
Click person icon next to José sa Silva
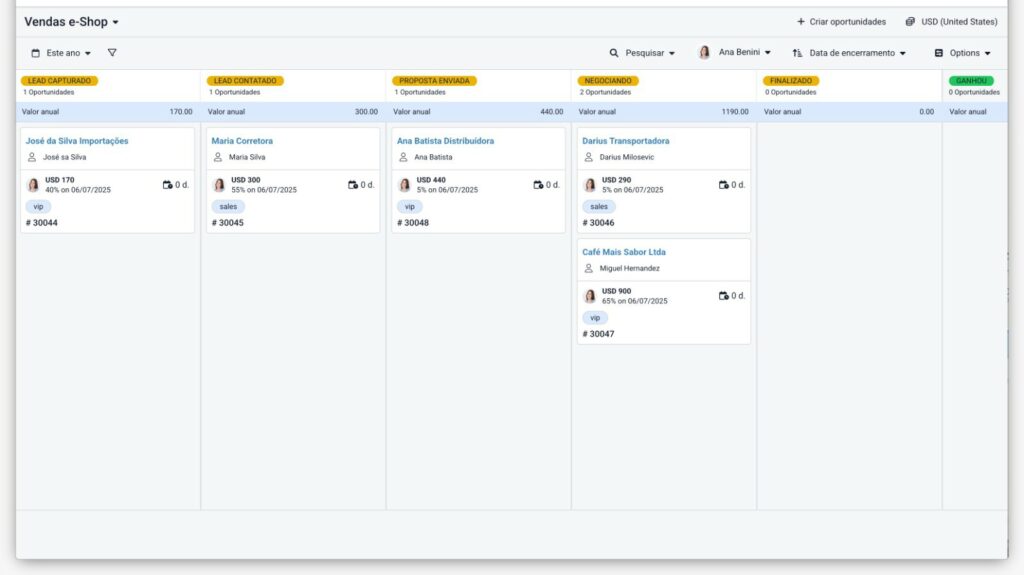(x=32, y=157)
